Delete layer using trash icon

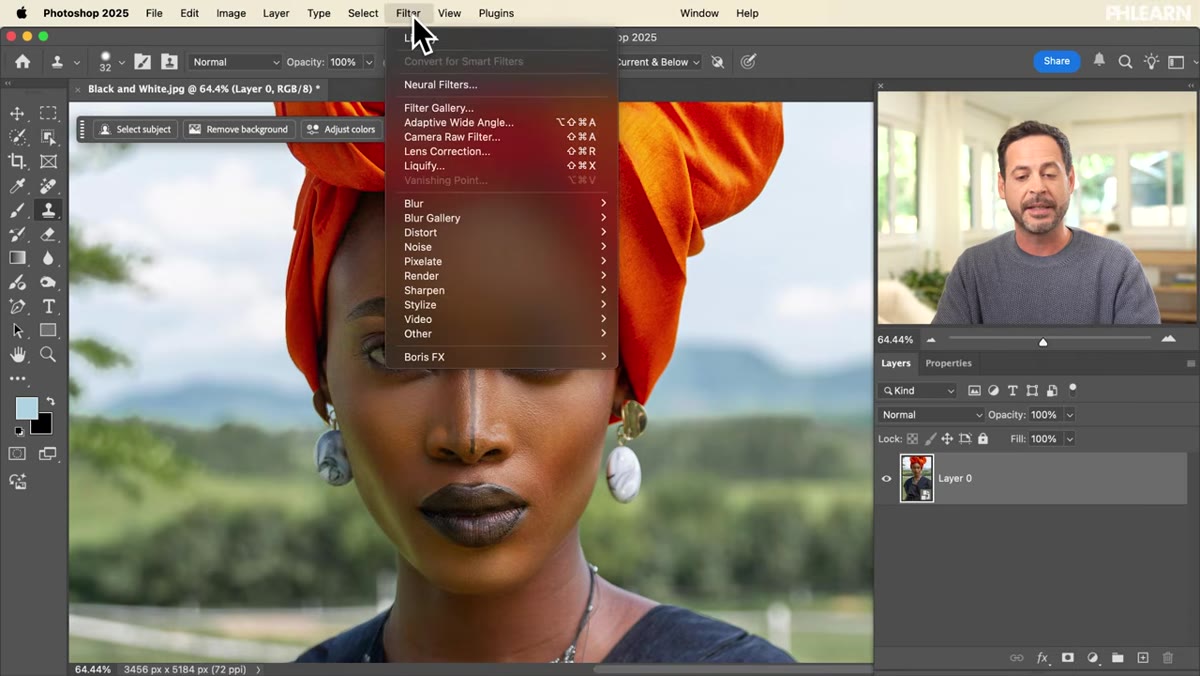pos(1168,658)
